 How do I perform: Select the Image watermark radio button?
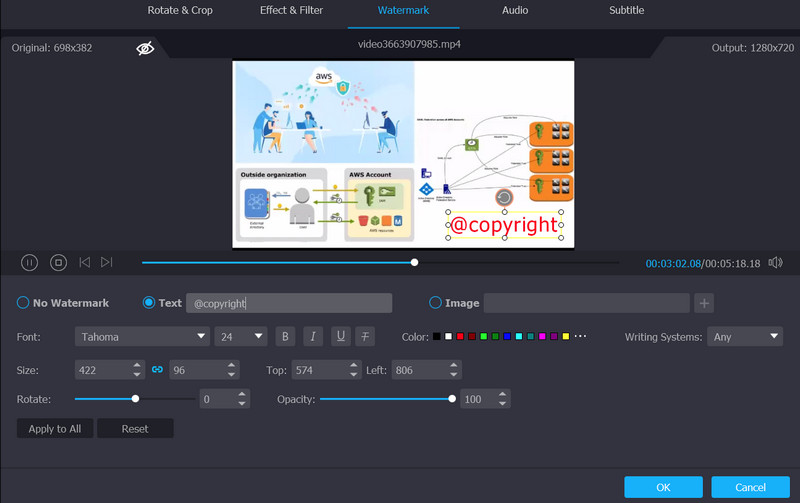pyautogui.click(x=435, y=303)
